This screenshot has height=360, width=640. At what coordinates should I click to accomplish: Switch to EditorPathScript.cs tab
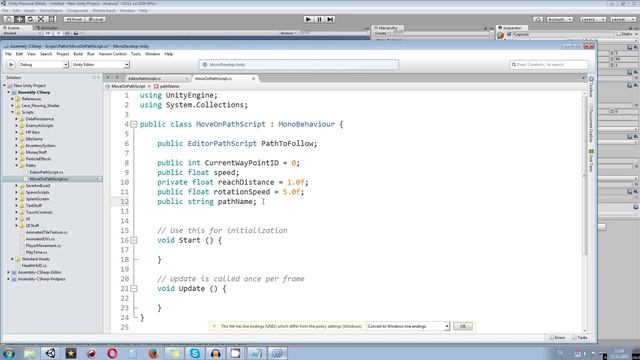(x=144, y=78)
